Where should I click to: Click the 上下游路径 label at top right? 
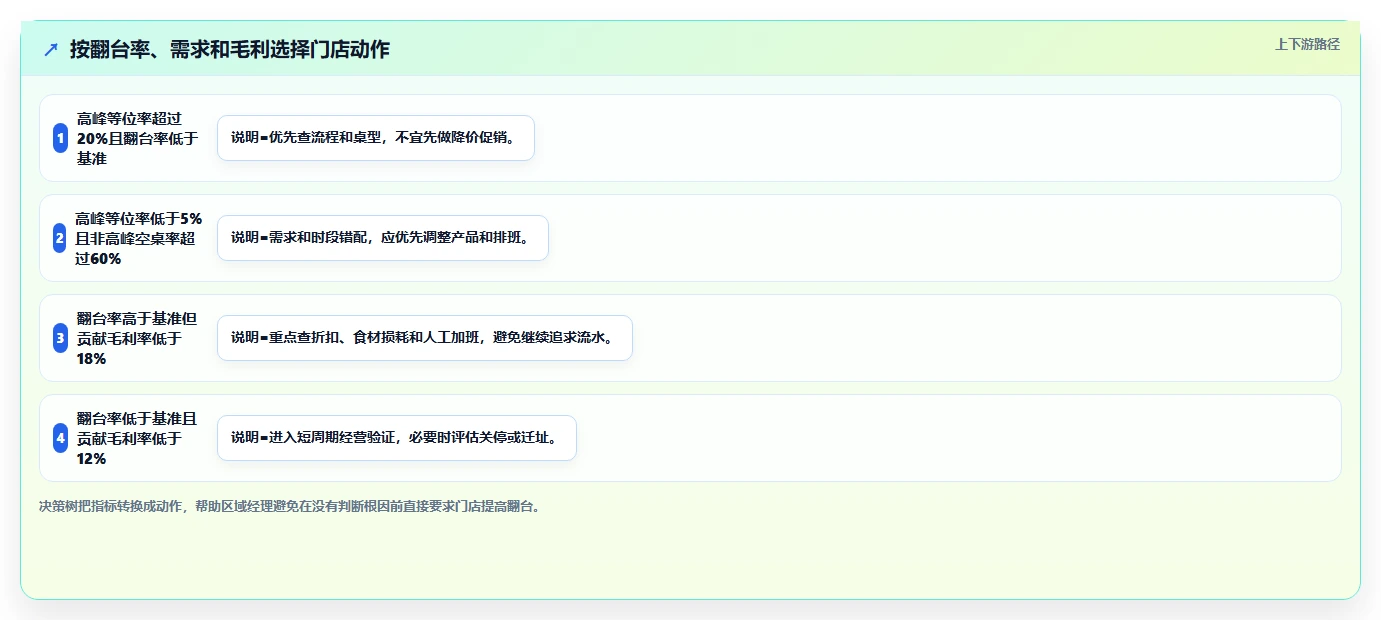(x=1307, y=44)
